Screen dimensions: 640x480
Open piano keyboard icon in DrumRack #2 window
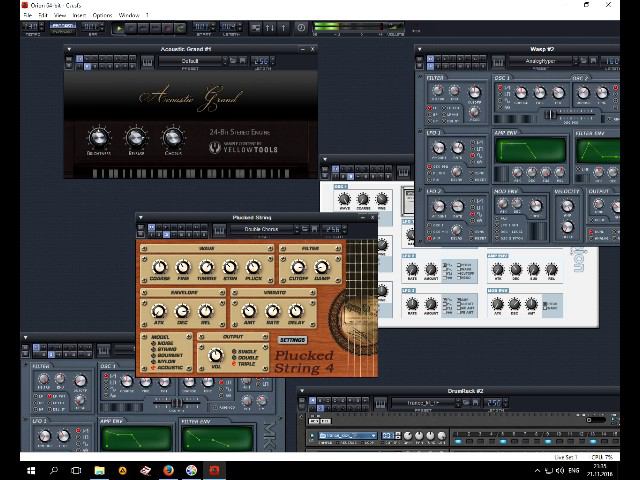380,404
